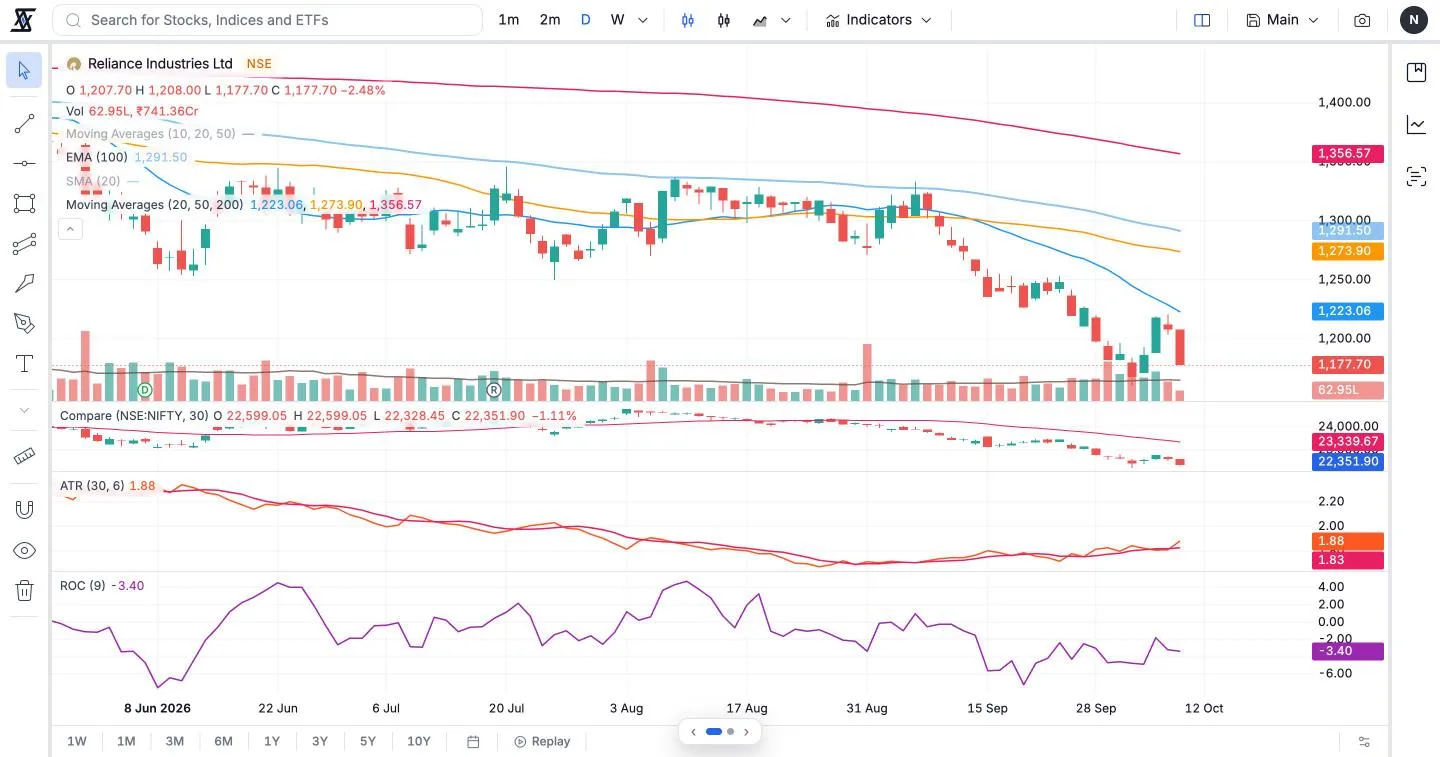This screenshot has height=757, width=1440.
Task: Open the chart analysis panel icon
Action: point(1416,124)
